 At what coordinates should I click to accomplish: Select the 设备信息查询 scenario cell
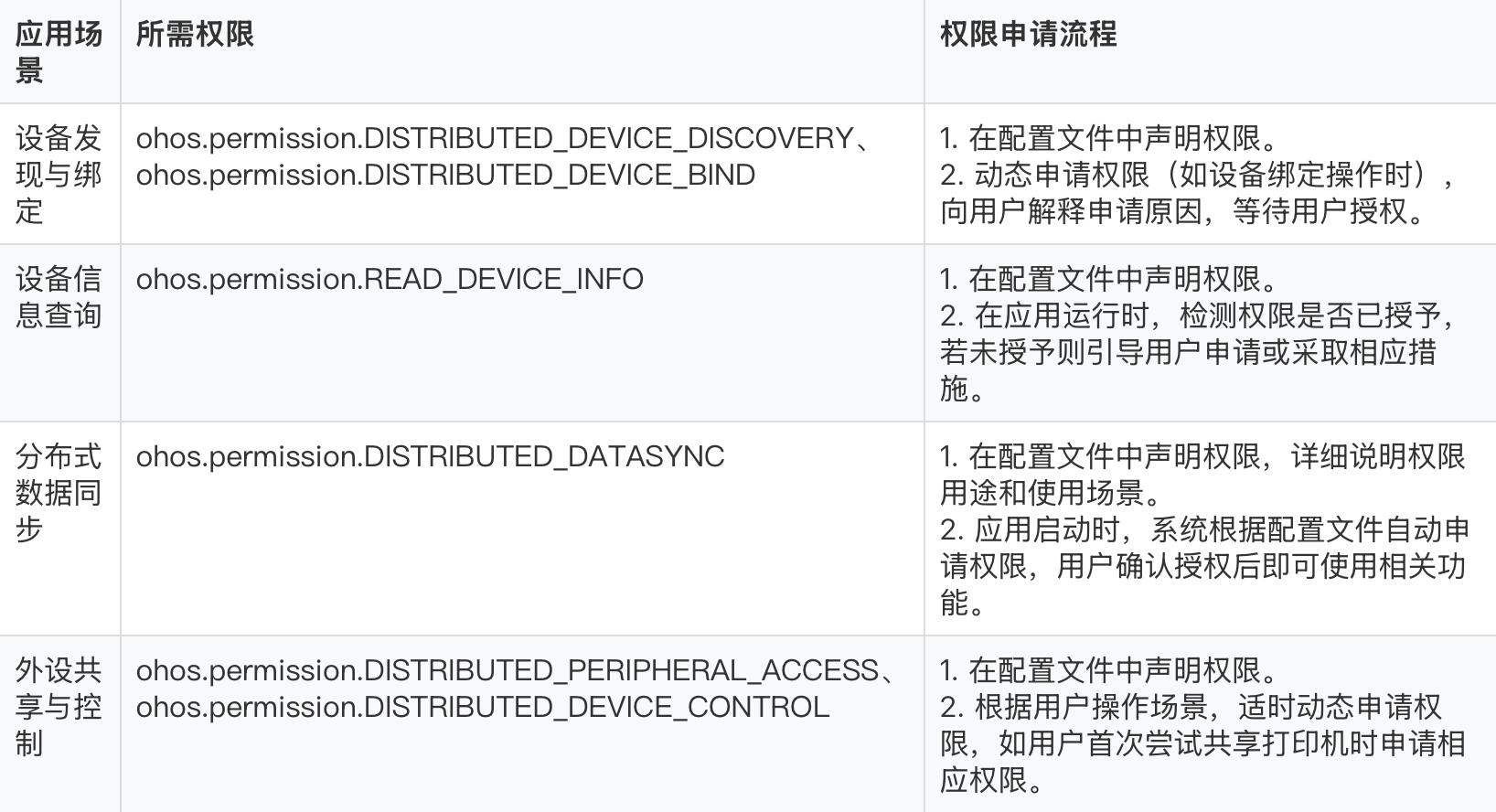pos(59,296)
